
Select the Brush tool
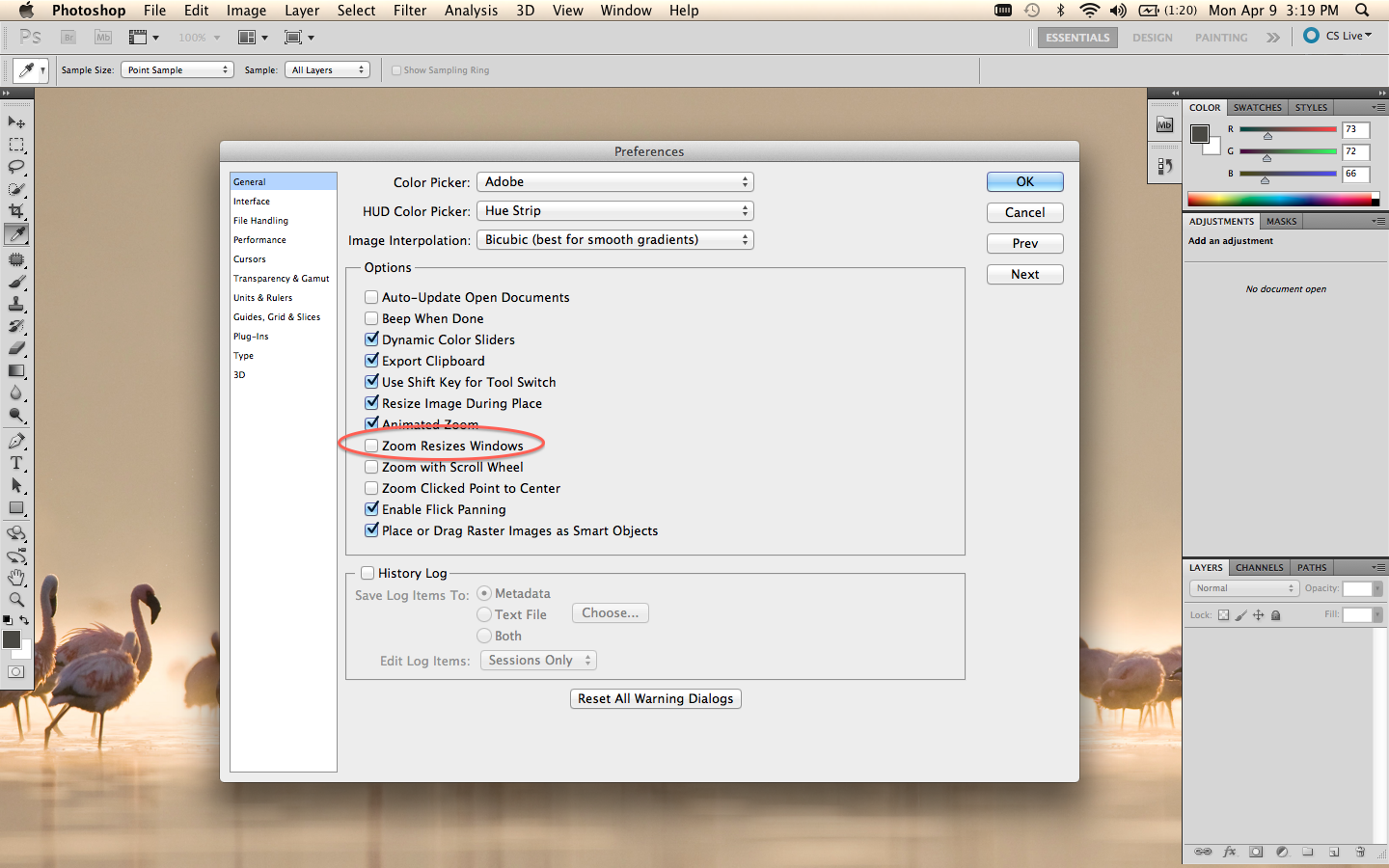click(x=16, y=282)
